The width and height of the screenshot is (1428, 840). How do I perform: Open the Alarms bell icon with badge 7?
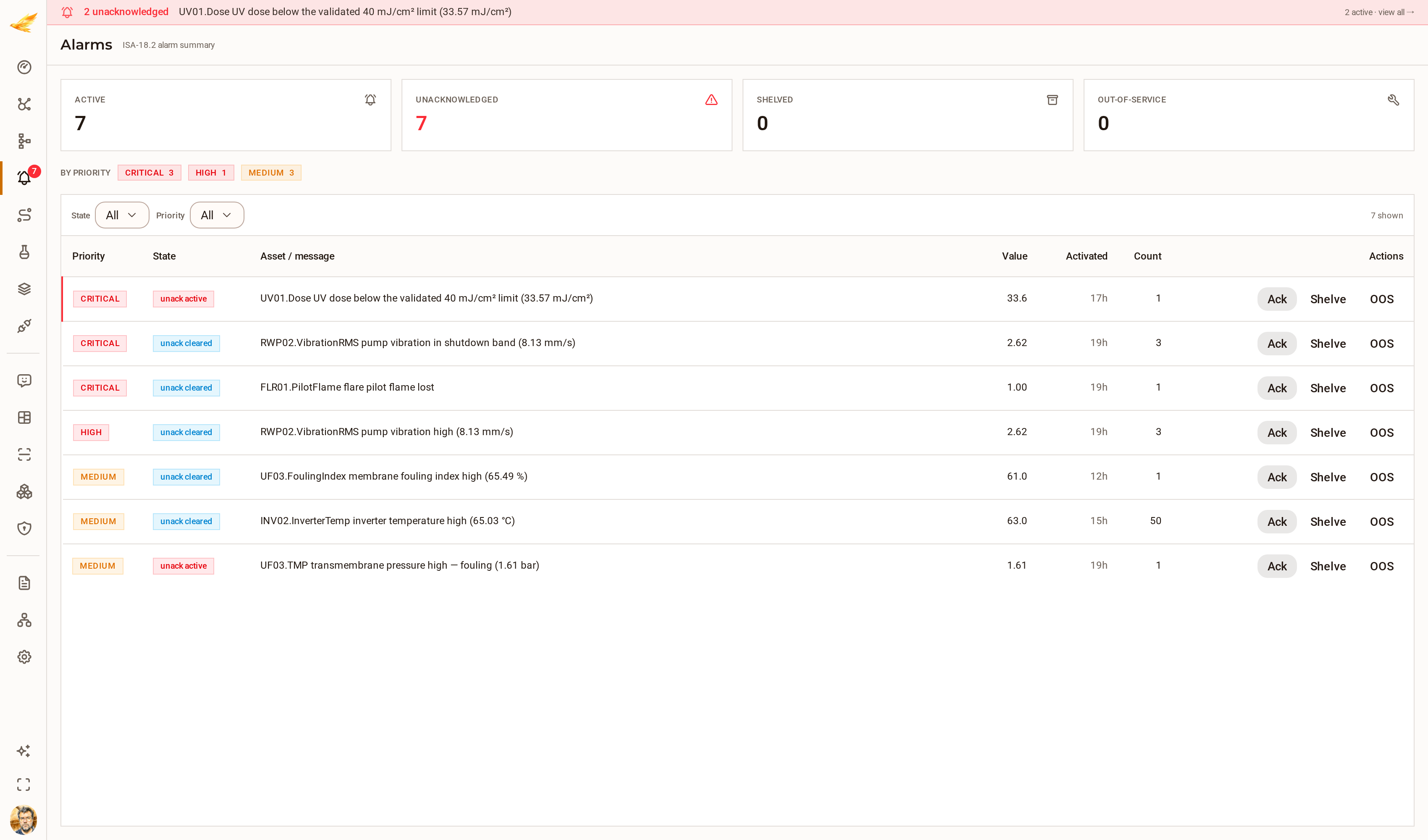click(24, 178)
